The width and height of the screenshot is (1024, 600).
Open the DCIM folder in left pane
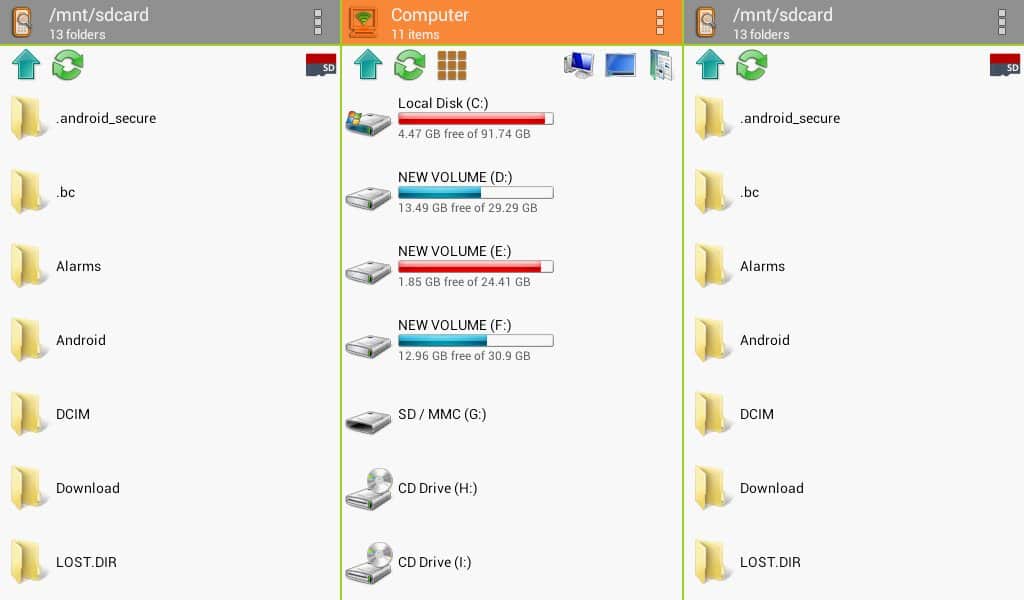pyautogui.click(x=72, y=414)
